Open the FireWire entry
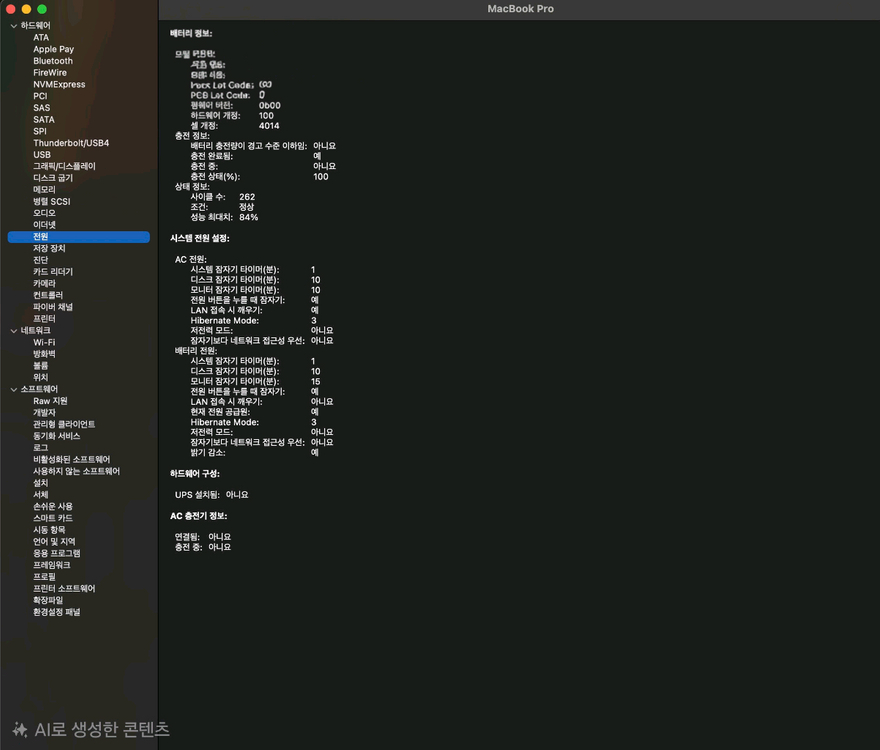The image size is (880, 750). coord(50,73)
